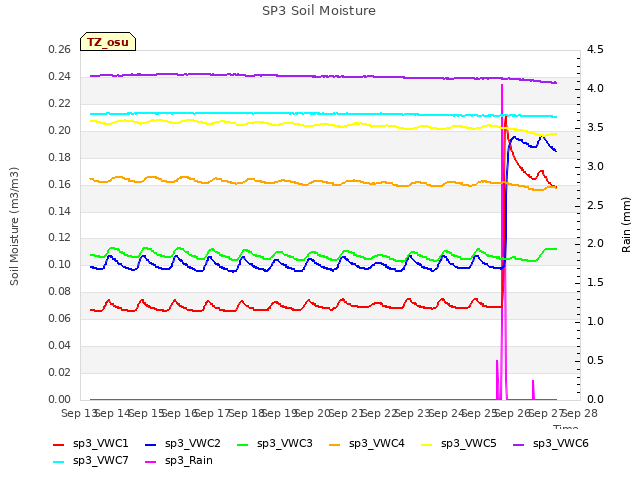The height and width of the screenshot is (480, 640).
Task: Click the 0.26 left axis tick label
Action: (x=59, y=50)
